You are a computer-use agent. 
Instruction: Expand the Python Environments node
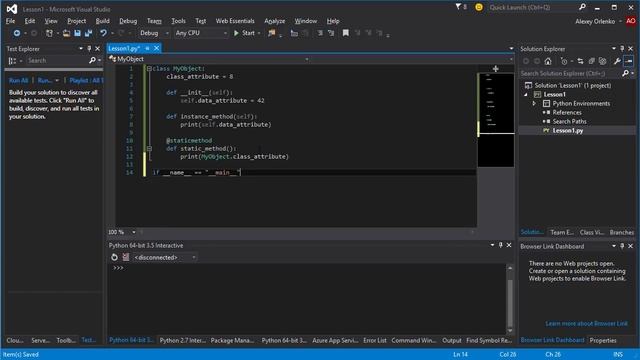(x=534, y=104)
